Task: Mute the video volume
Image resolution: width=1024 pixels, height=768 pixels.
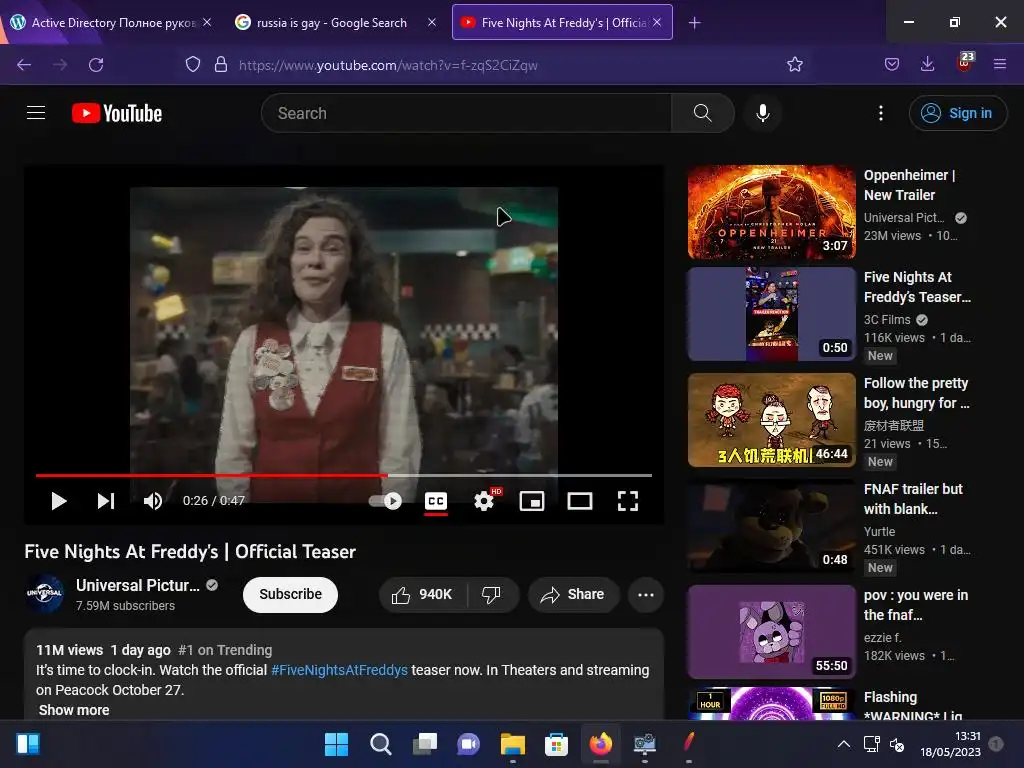Action: point(153,501)
